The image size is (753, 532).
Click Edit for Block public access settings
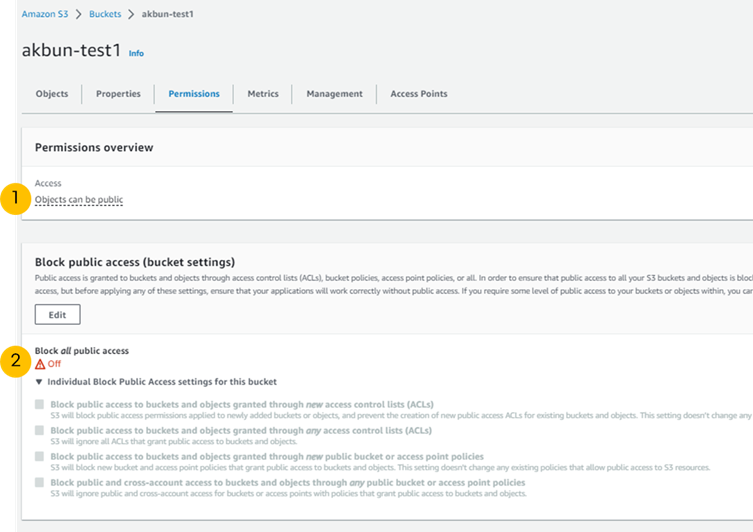click(x=58, y=314)
